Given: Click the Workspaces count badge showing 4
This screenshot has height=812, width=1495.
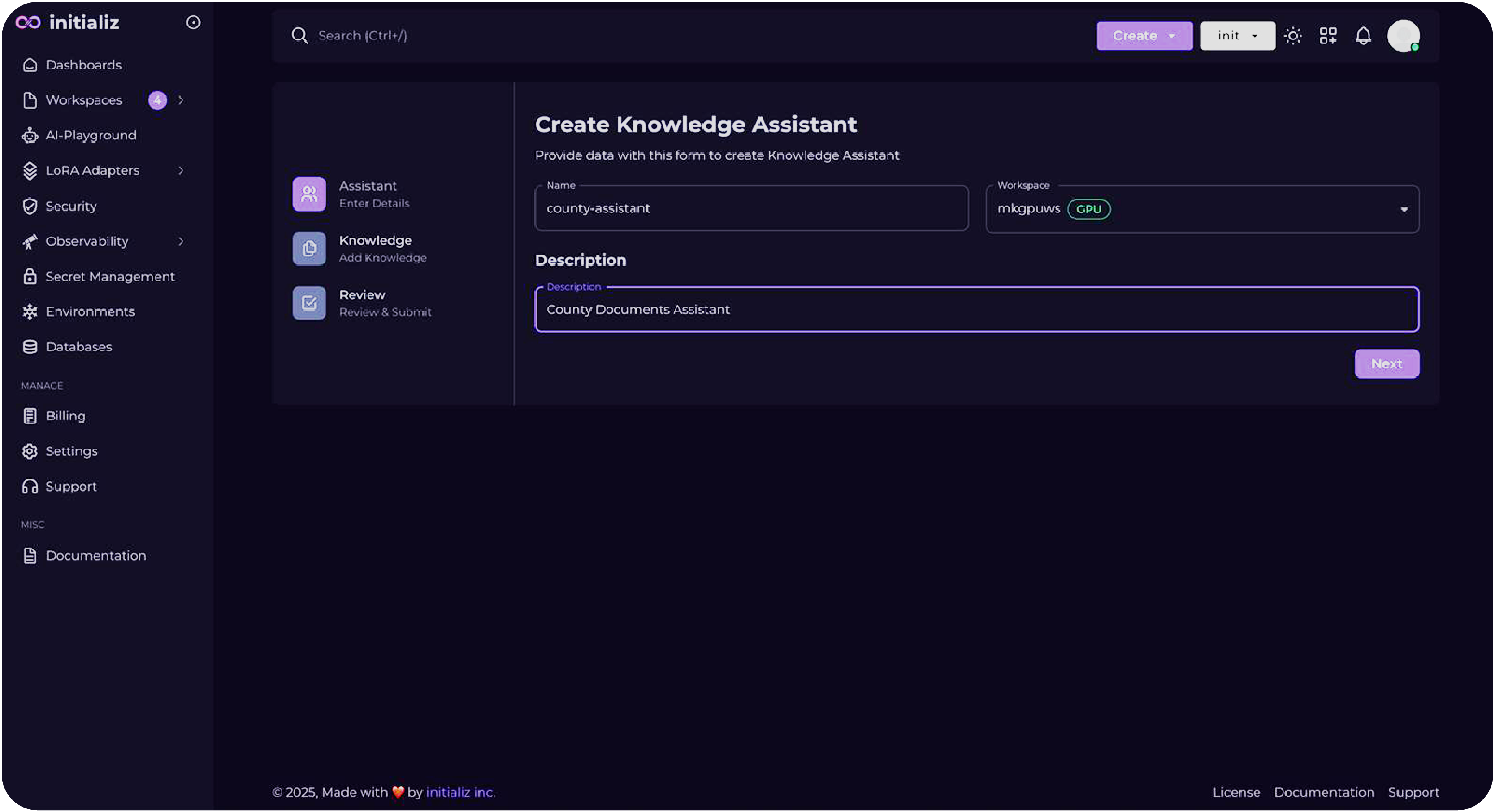Looking at the screenshot, I should pos(157,100).
